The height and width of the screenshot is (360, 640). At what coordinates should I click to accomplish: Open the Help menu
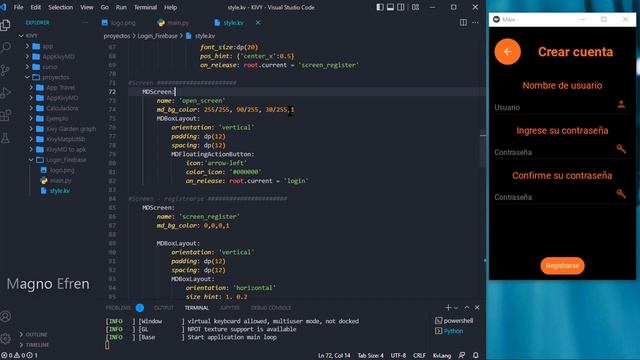tap(171, 7)
